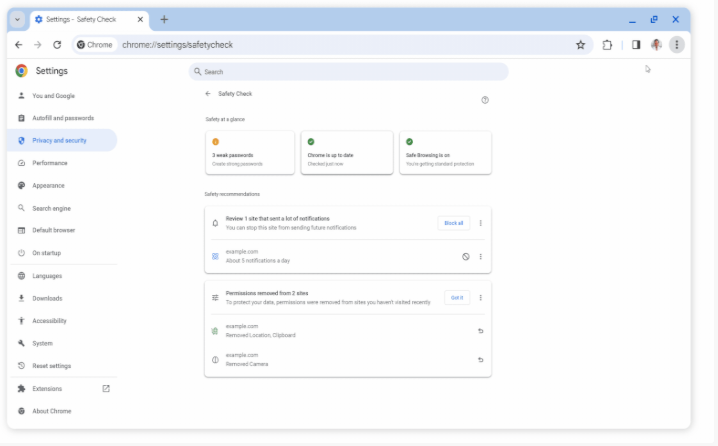Open more options for notifications review

[480, 223]
